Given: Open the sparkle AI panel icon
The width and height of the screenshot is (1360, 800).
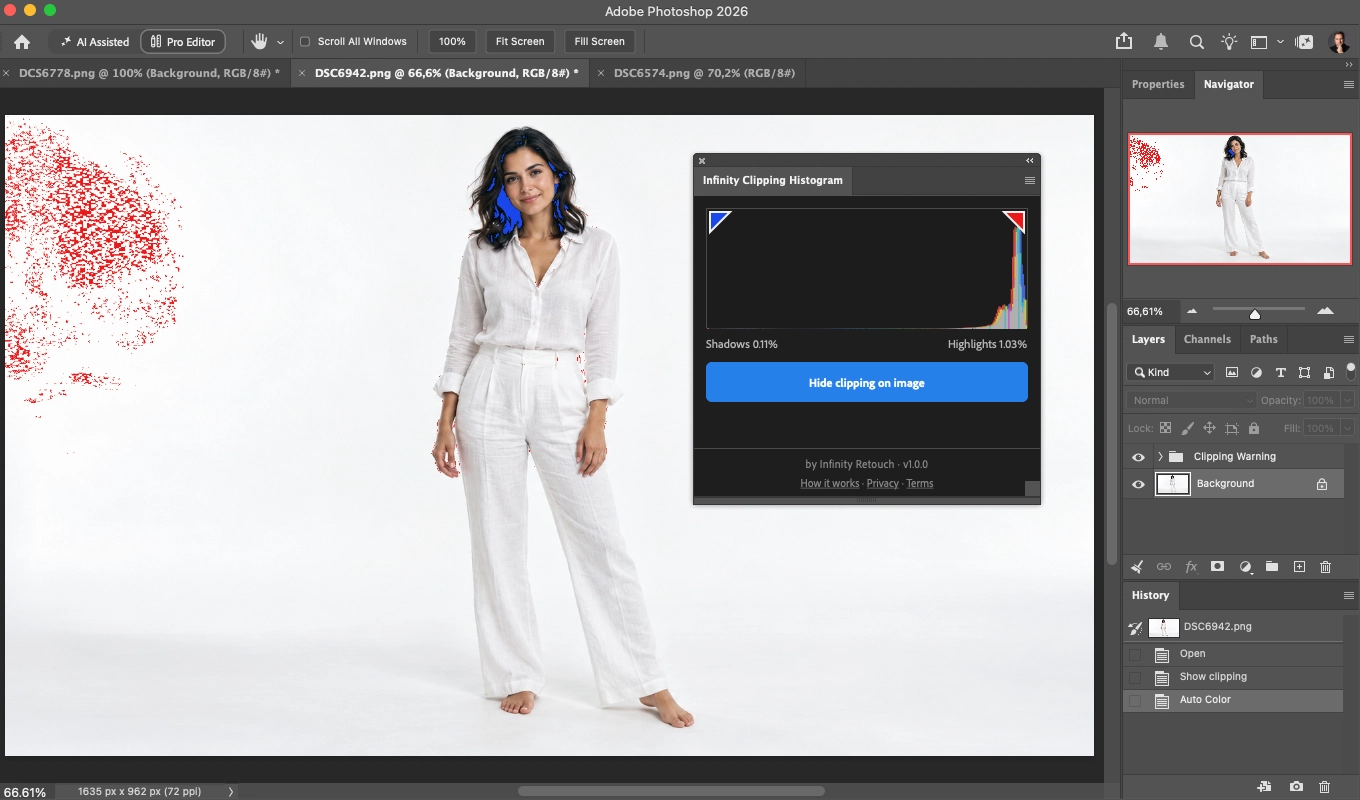Looking at the screenshot, I should coord(1305,42).
